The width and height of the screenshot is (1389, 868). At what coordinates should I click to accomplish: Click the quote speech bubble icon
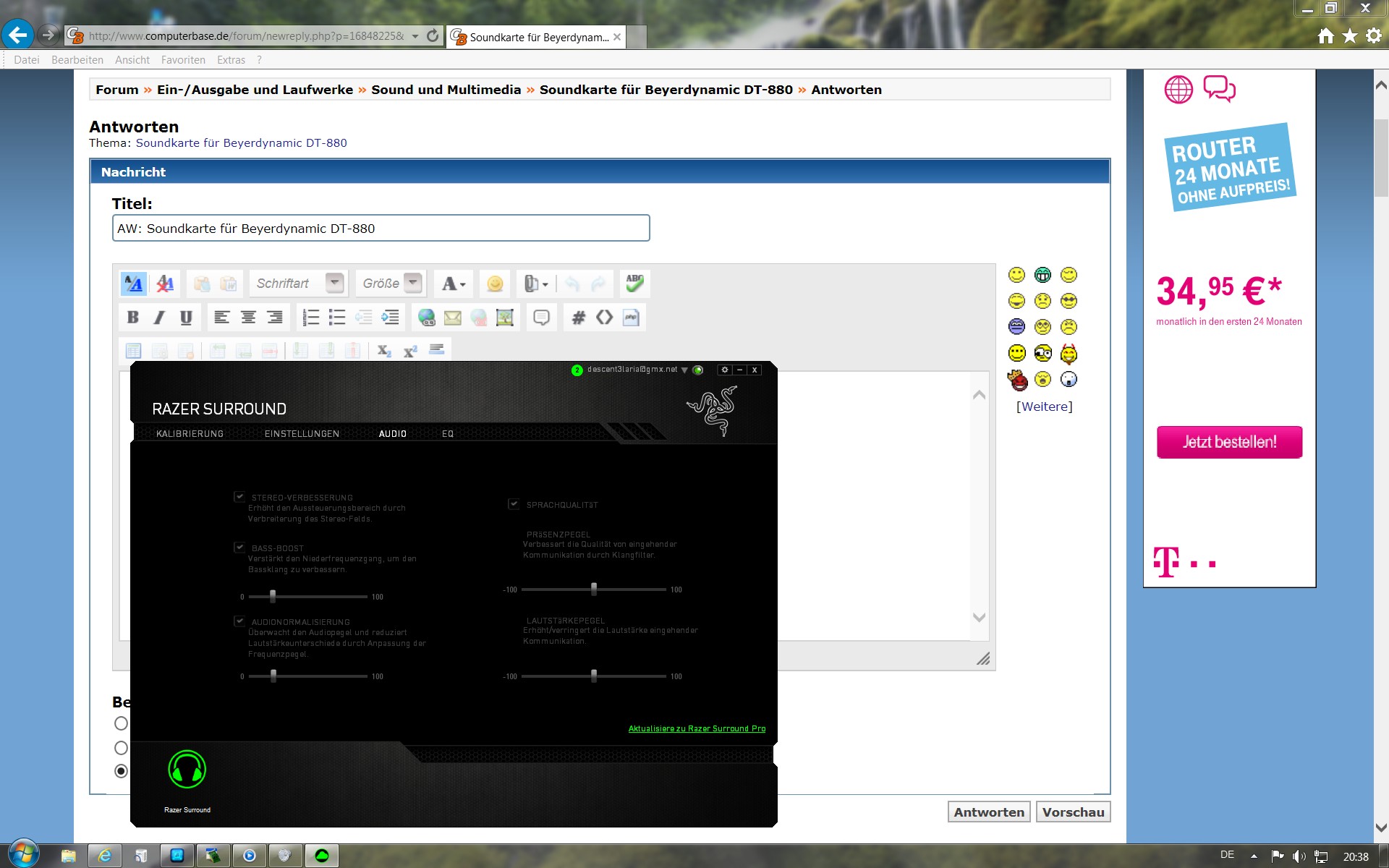(541, 318)
